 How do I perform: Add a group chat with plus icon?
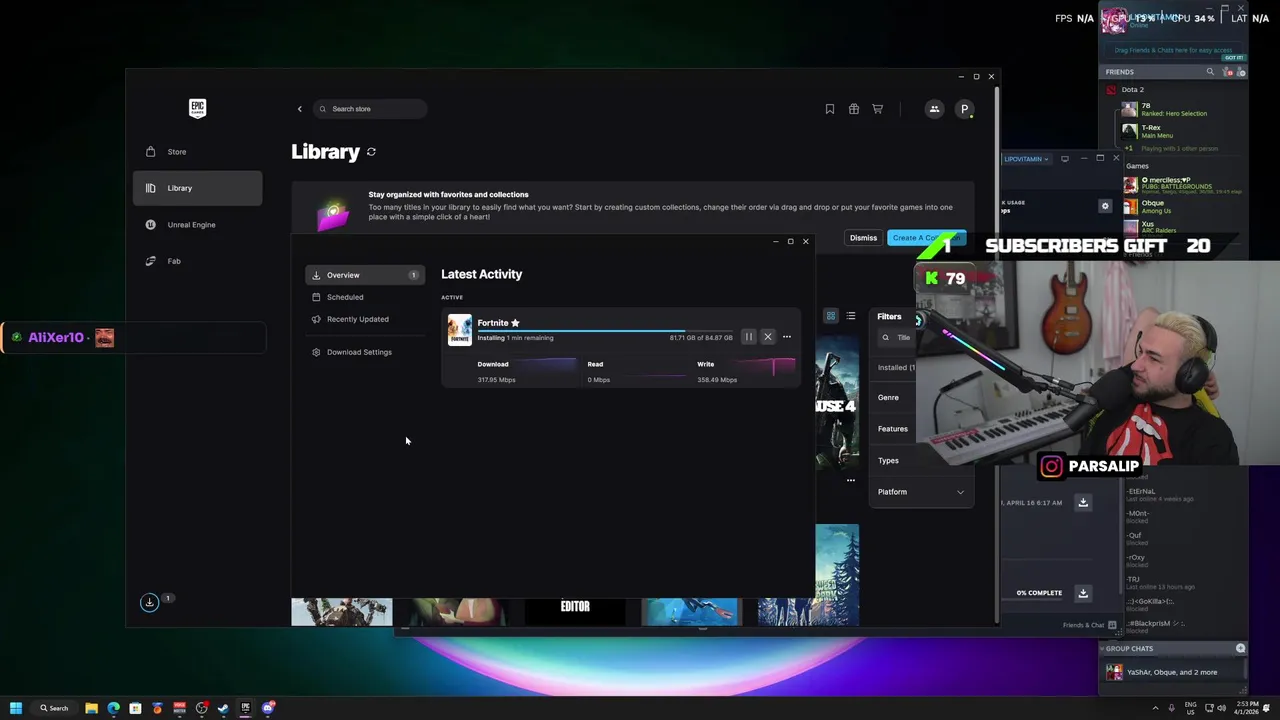tap(1241, 649)
